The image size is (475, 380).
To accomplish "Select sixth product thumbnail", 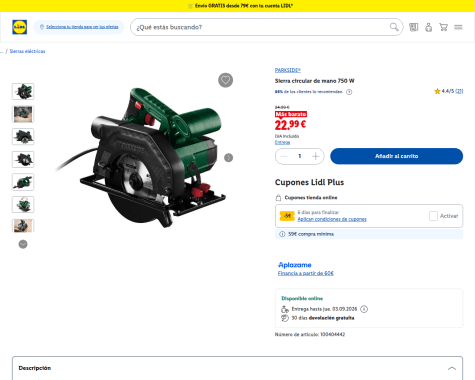I will [x=23, y=205].
